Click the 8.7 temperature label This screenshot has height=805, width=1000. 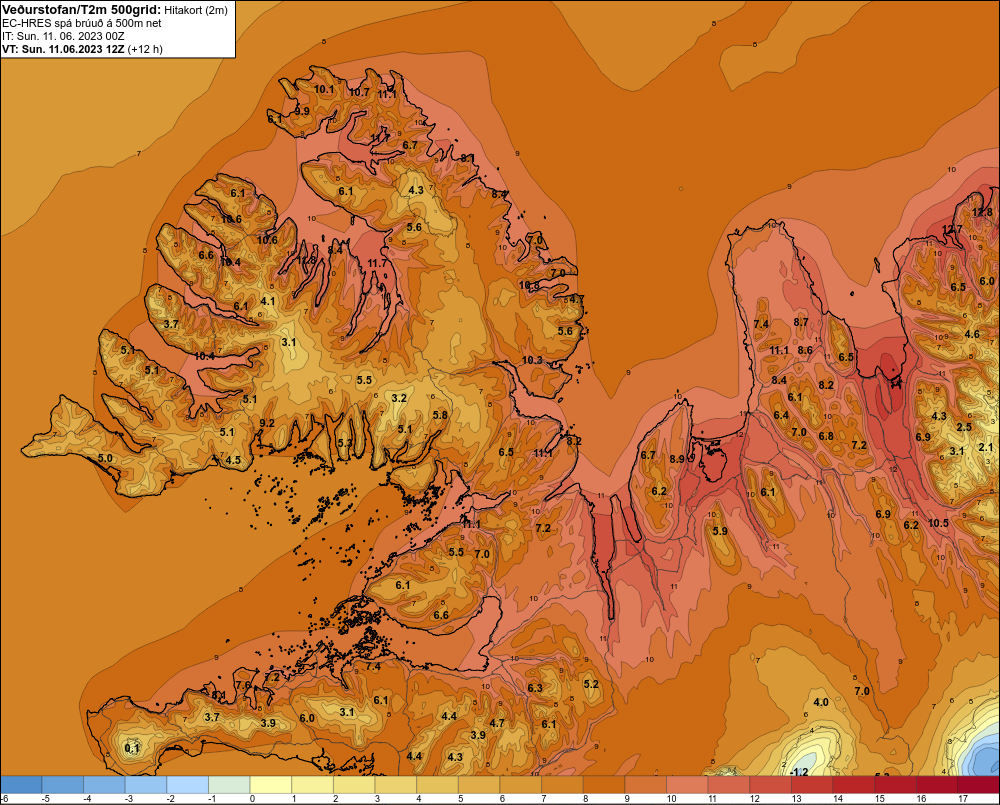(801, 322)
